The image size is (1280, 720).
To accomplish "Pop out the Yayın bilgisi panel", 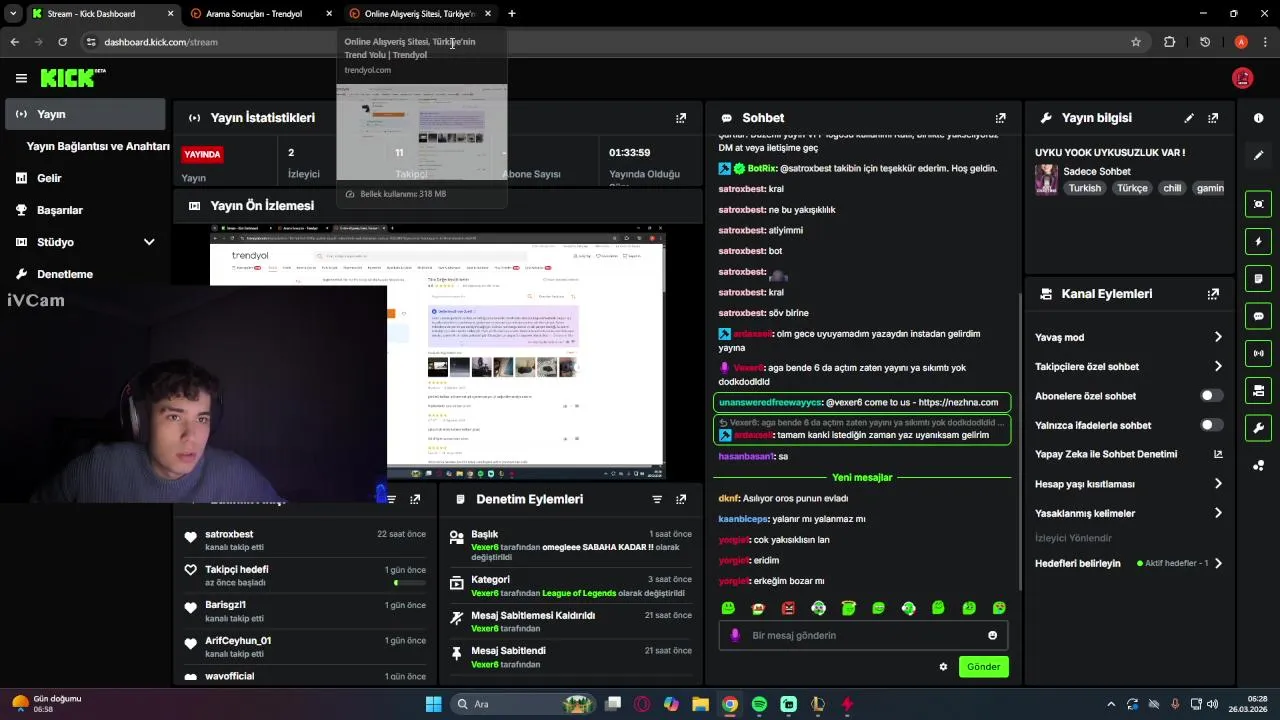I will pos(1213,118).
